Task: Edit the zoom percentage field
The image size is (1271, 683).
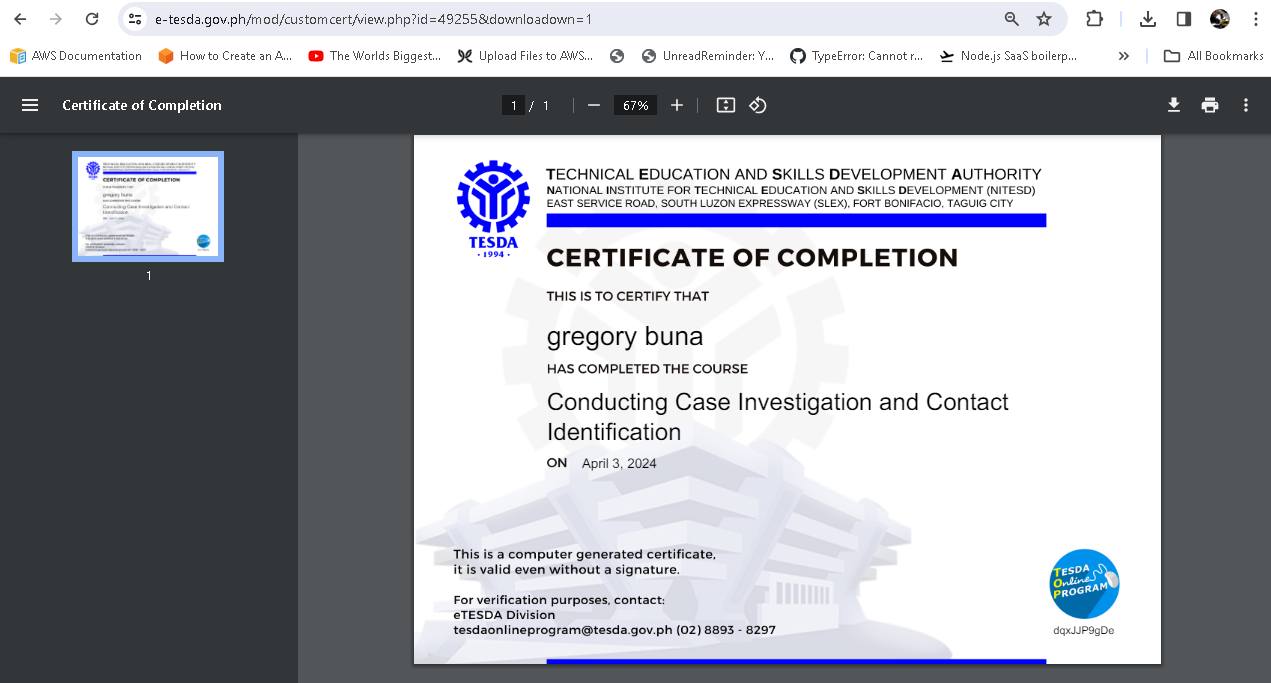Action: pyautogui.click(x=635, y=105)
